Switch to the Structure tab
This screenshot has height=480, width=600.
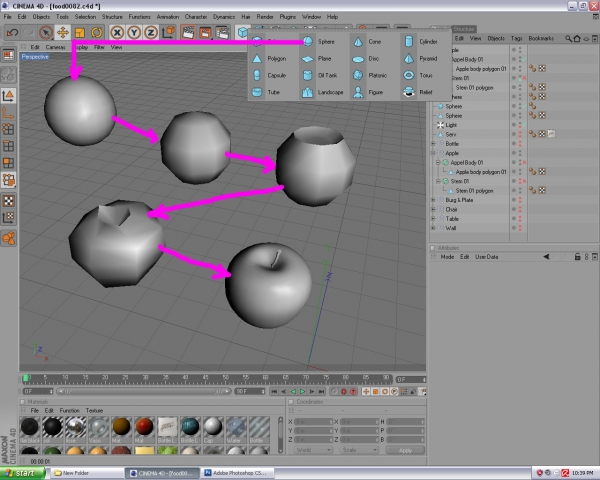point(464,29)
